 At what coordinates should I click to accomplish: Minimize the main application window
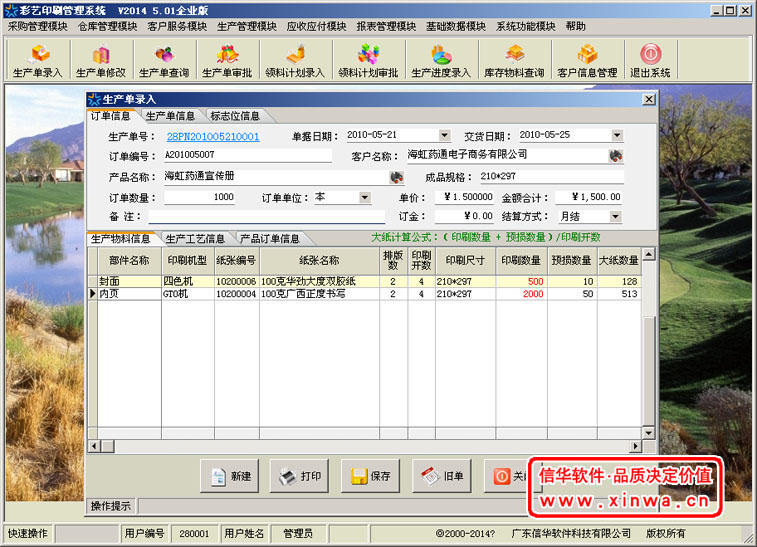716,10
